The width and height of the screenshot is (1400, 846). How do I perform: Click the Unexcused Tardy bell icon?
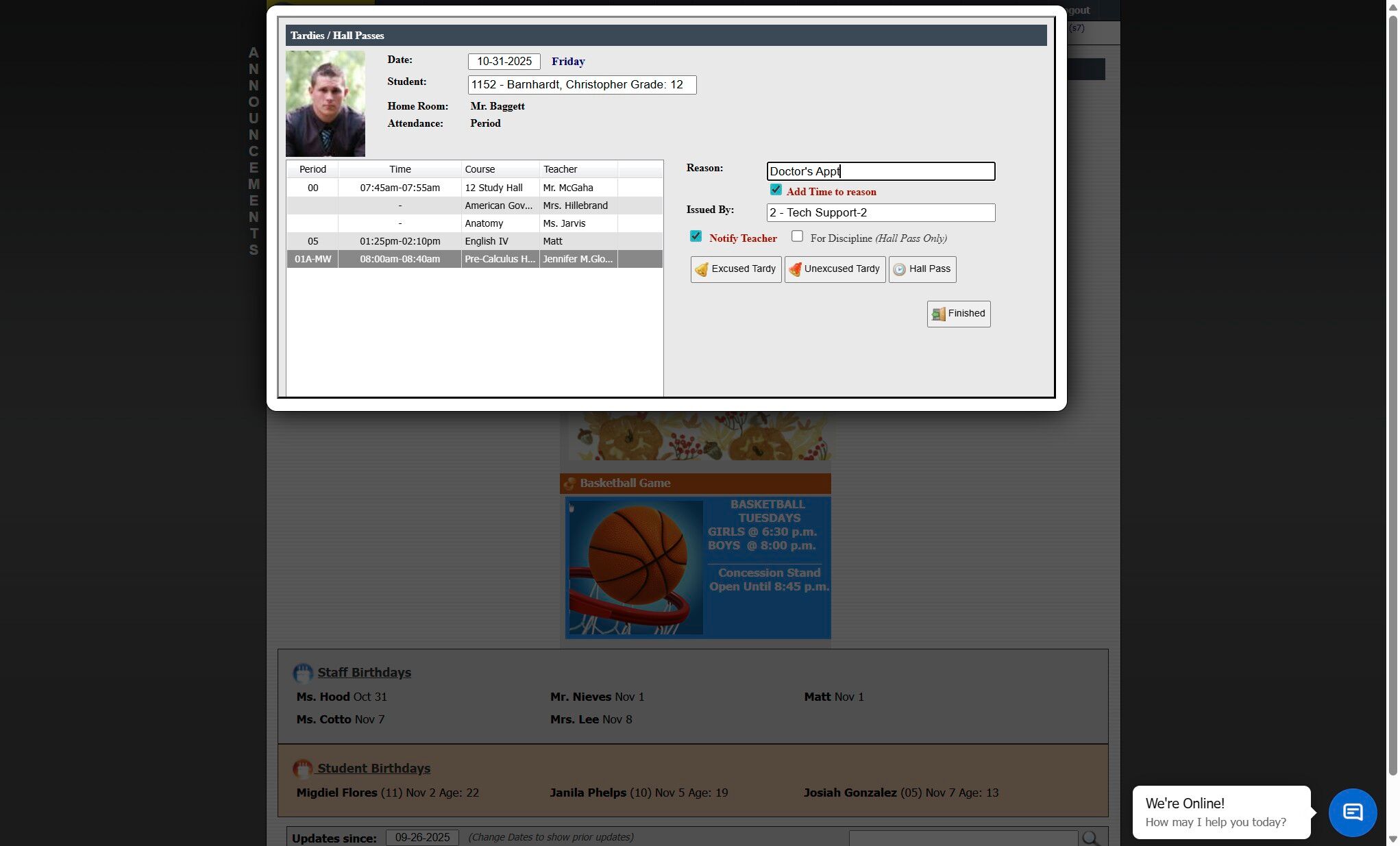pyautogui.click(x=794, y=269)
